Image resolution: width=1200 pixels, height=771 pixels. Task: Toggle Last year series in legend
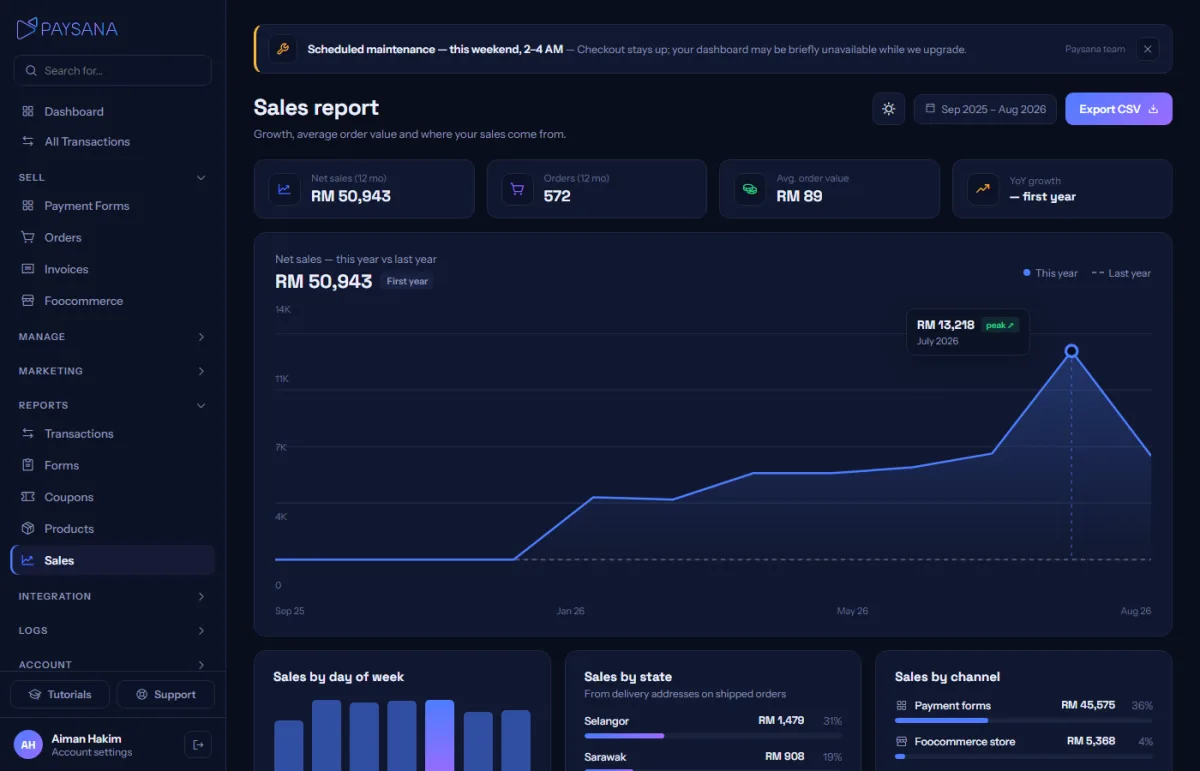(x=1121, y=273)
